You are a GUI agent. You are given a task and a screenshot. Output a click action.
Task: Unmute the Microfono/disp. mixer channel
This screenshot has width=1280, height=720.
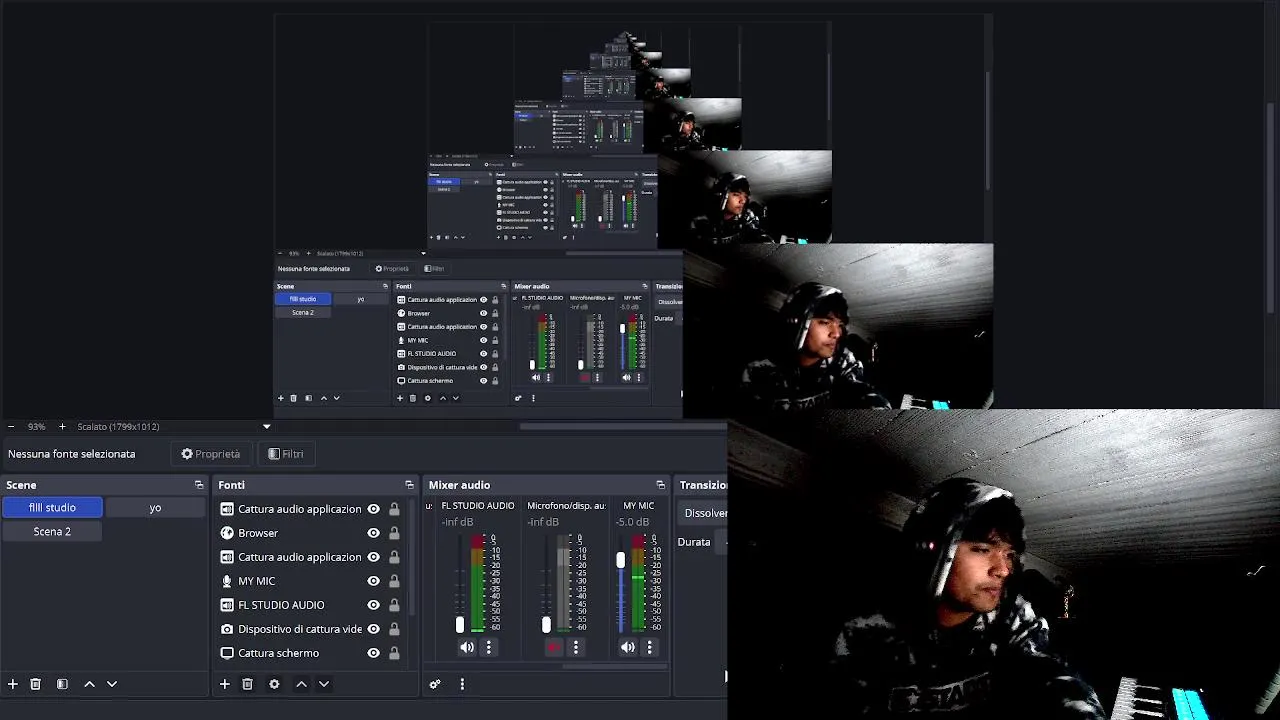(x=554, y=648)
